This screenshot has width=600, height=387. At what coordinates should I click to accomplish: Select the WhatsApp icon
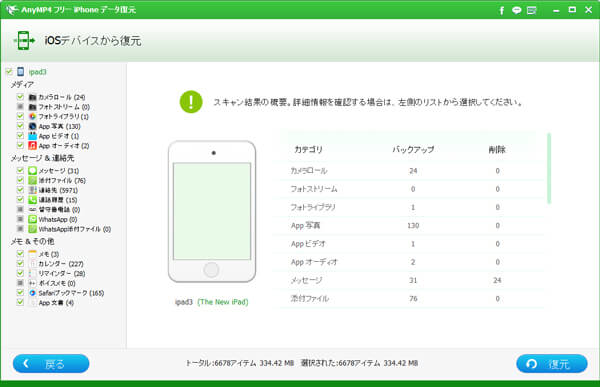coord(33,219)
